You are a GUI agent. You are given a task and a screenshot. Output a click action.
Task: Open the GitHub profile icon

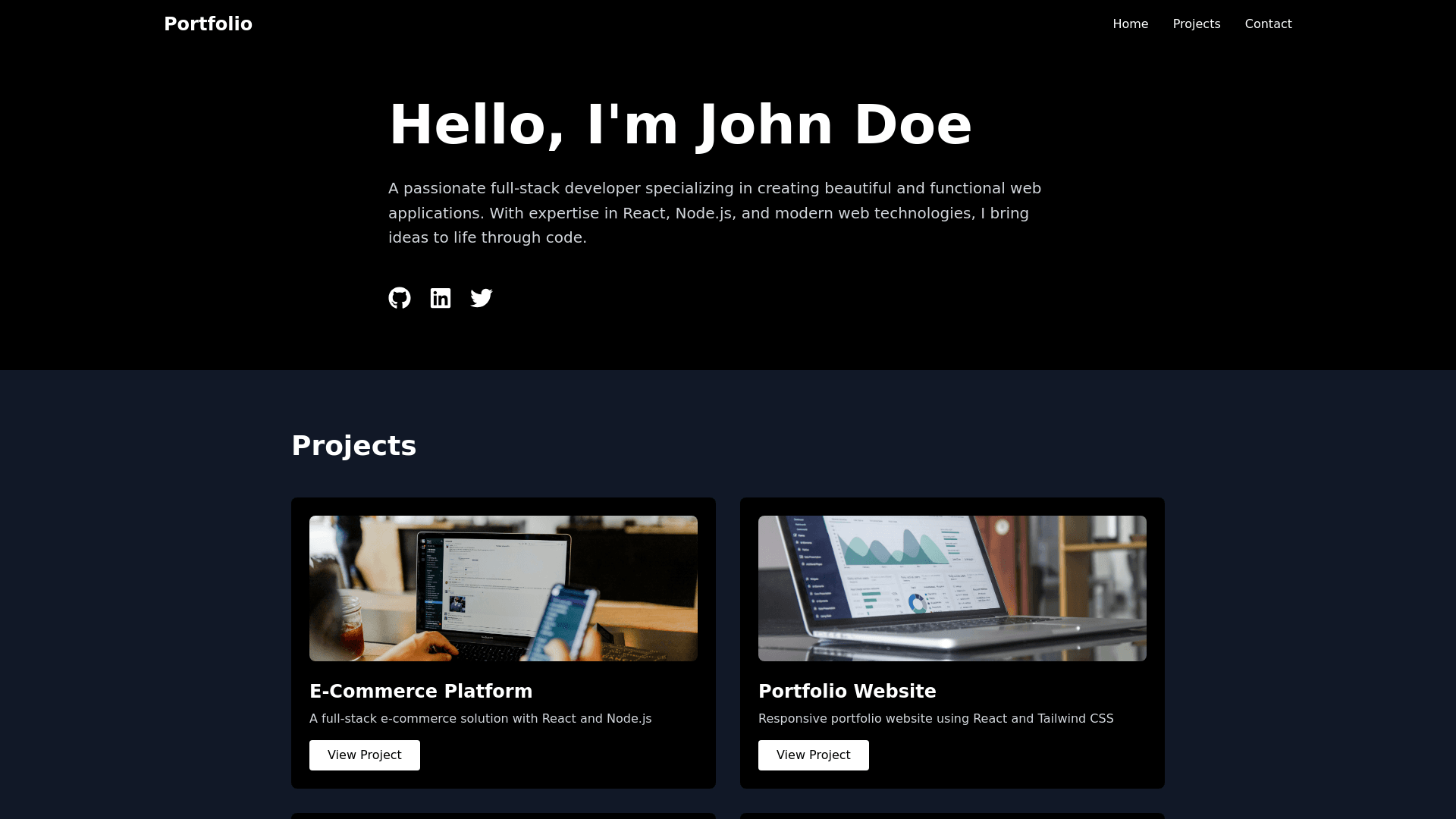point(400,298)
